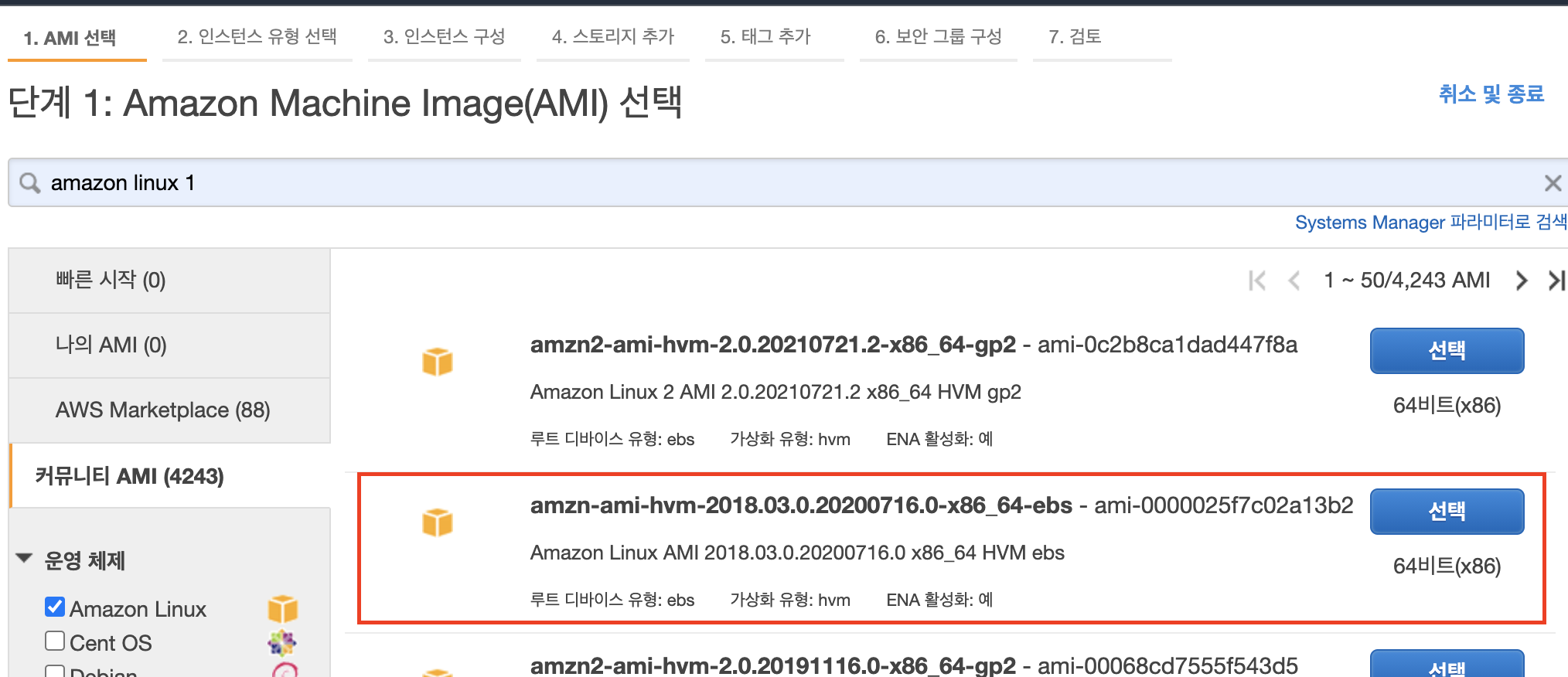Click the Cent OS logo icon in filters
1568x677 pixels.
click(282, 643)
